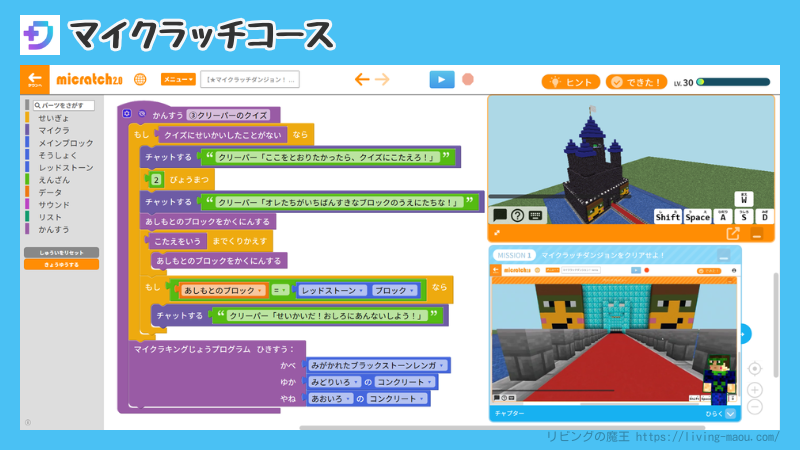Click the パーツをさがす search field
This screenshot has height=450, width=800.
click(x=60, y=105)
